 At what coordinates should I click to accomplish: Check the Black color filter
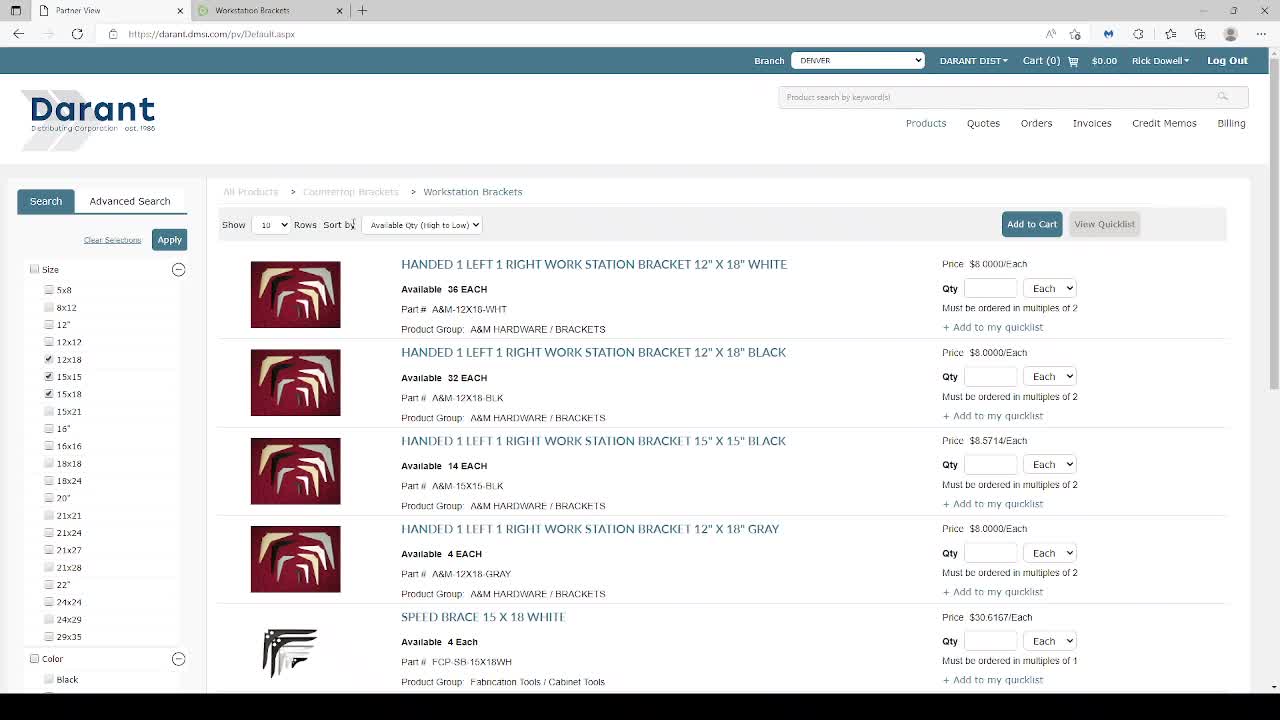point(49,679)
